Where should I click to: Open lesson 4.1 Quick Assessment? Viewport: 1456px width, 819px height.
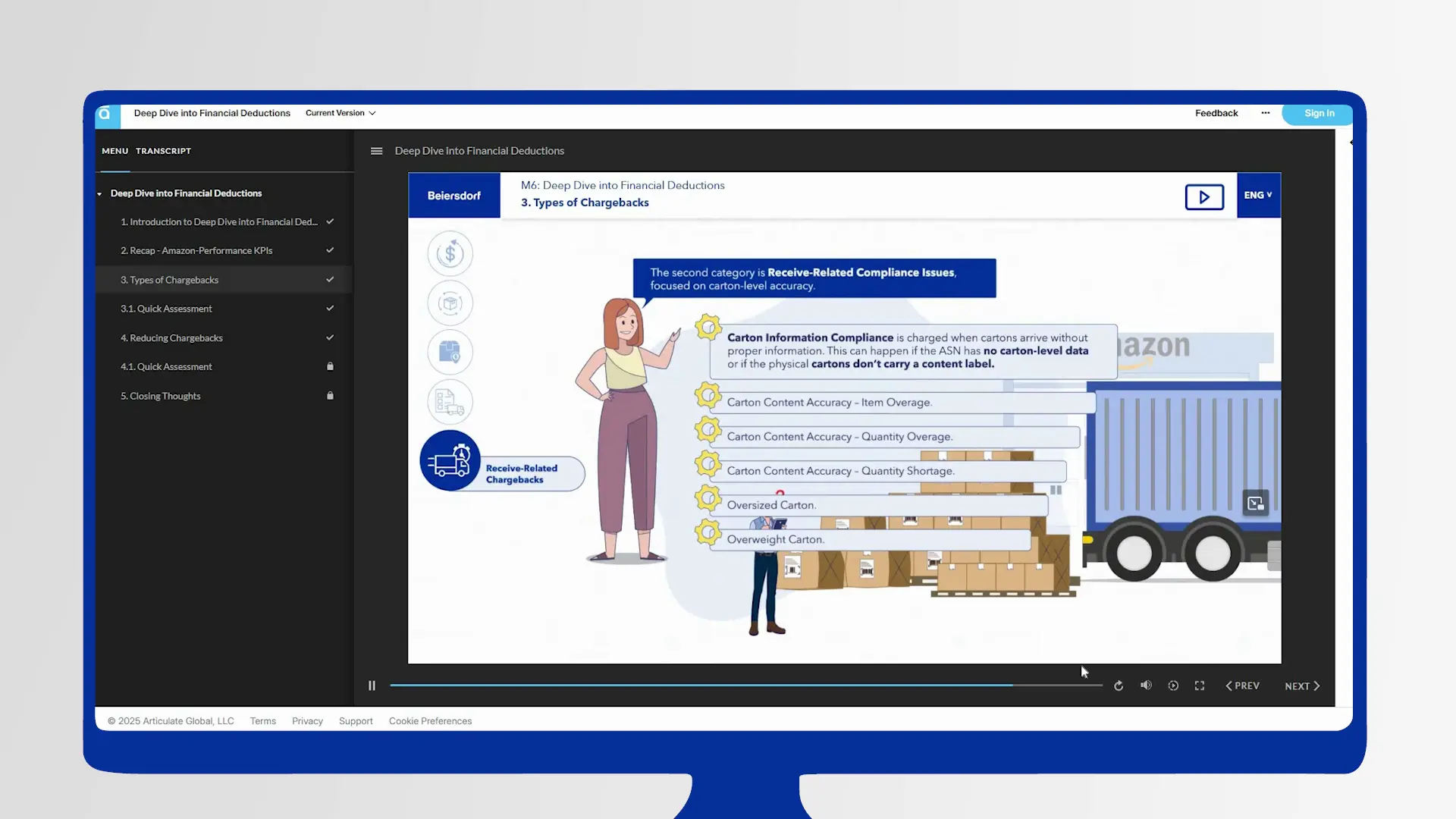[x=224, y=367]
